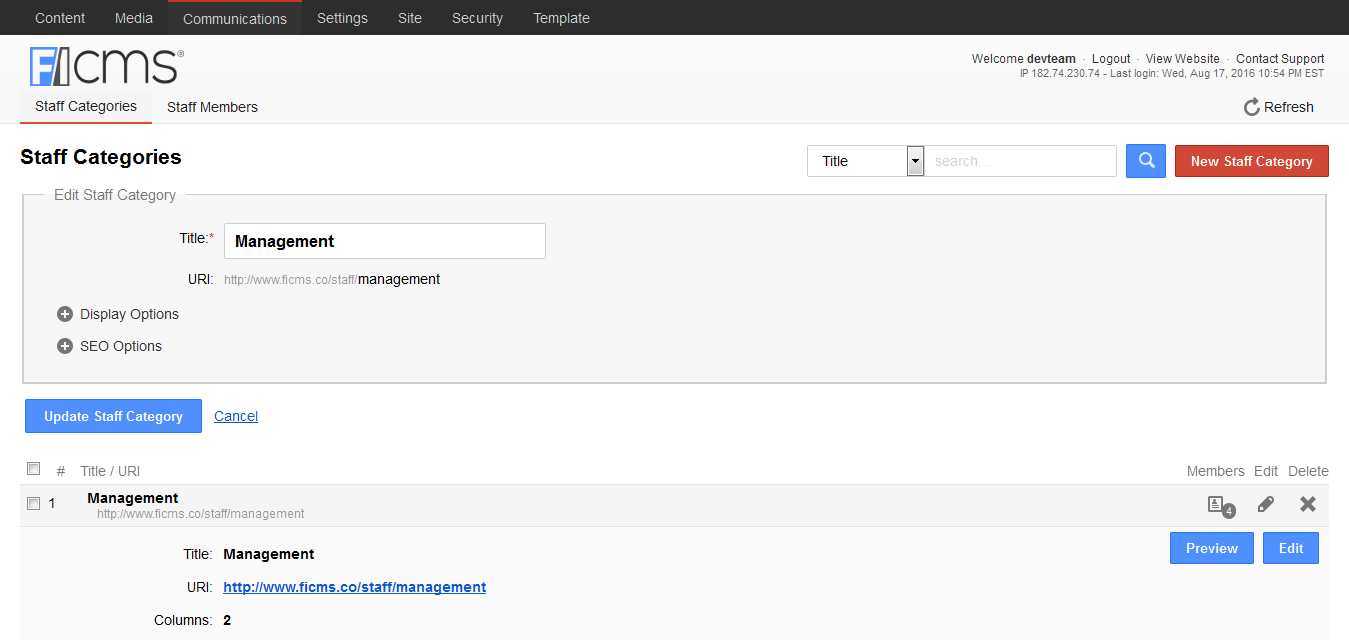Click the FICMS logo
Screen dimensions: 1349x640
pyautogui.click(x=106, y=66)
